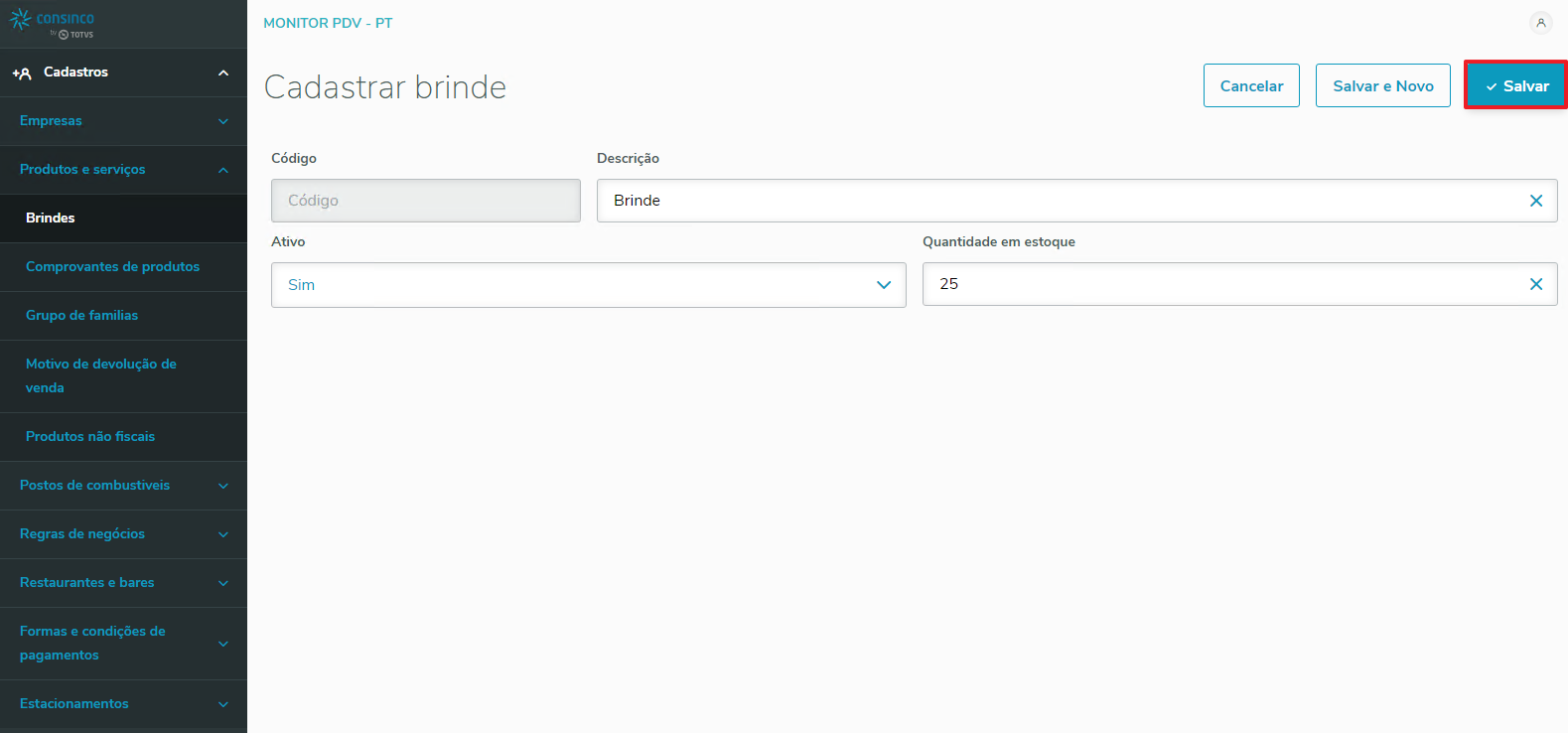This screenshot has width=1568, height=733.
Task: Click the Código label above field
Action: [294, 159]
